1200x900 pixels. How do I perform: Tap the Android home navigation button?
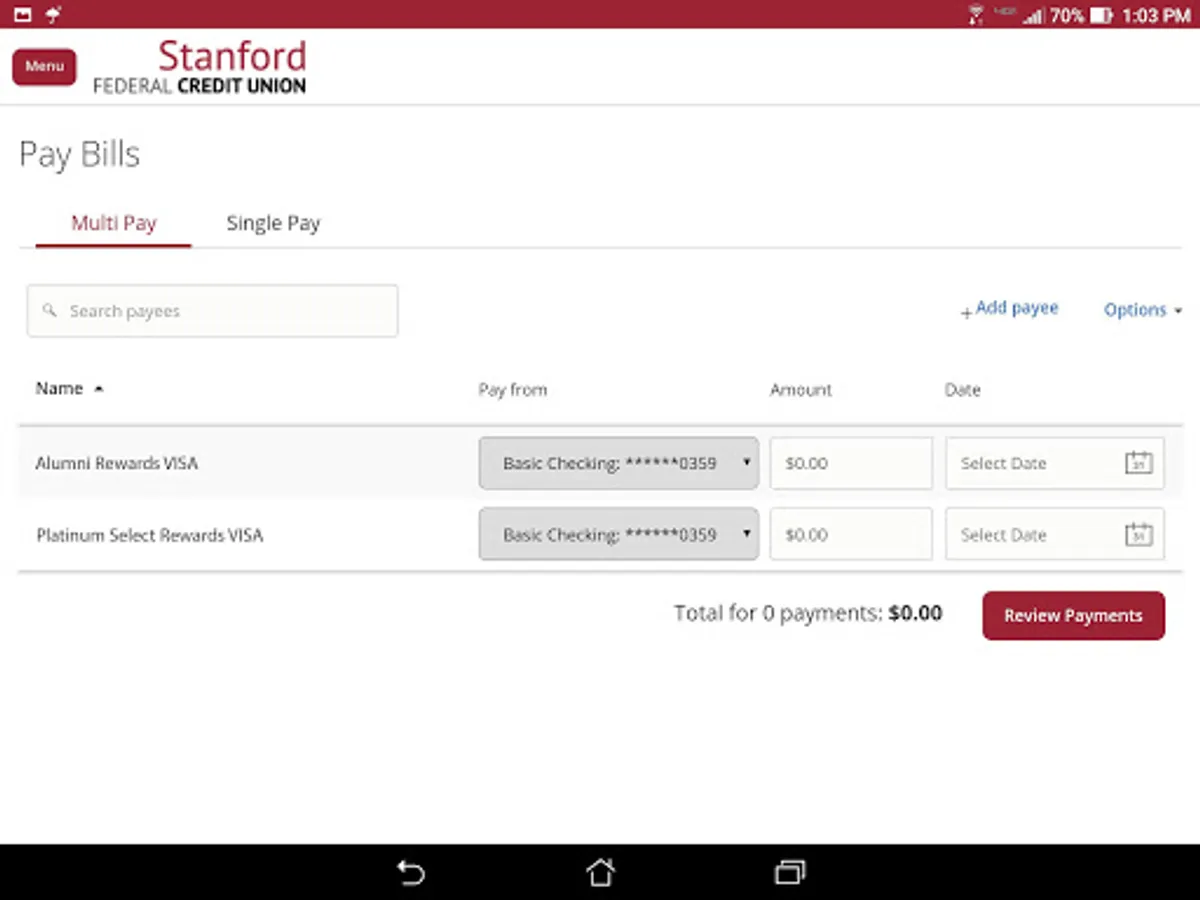click(600, 873)
